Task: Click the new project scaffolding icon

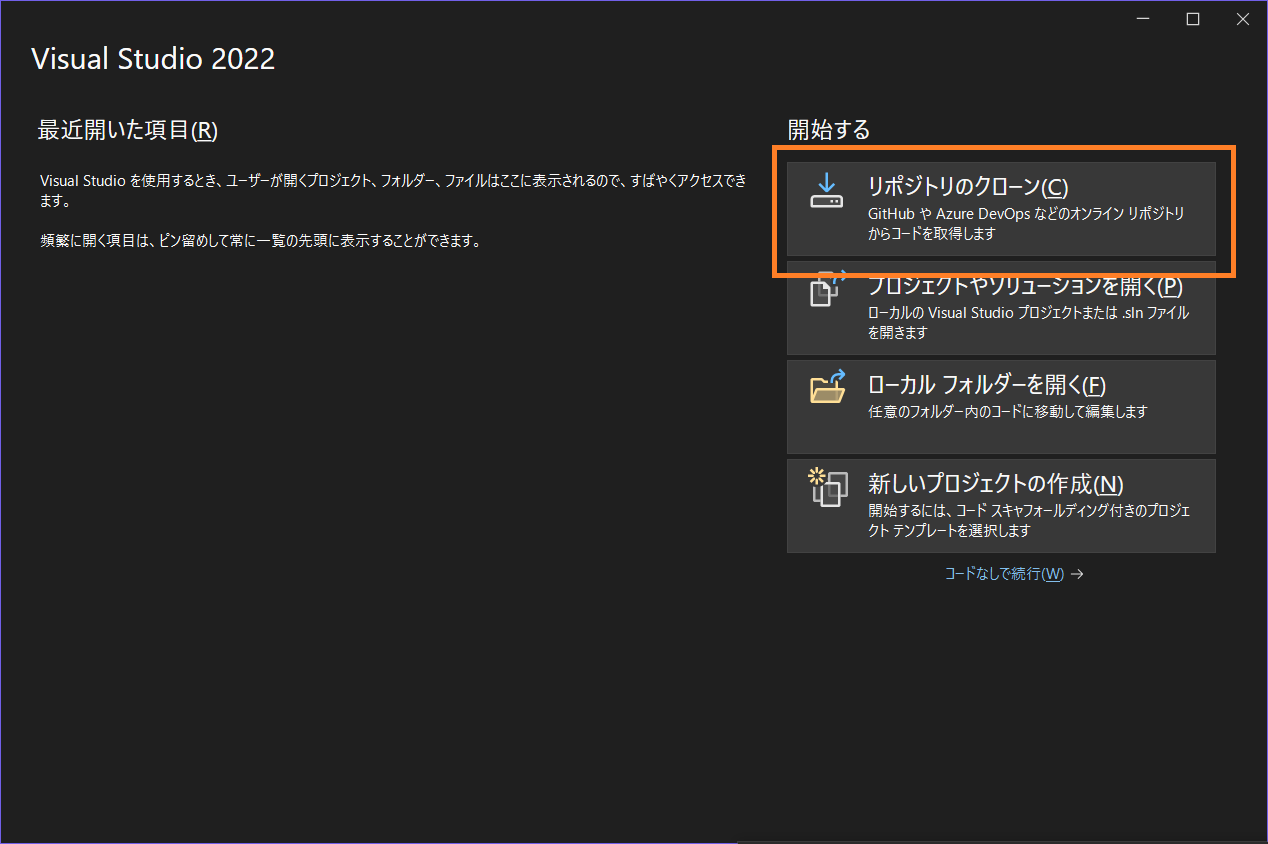Action: pos(826,489)
